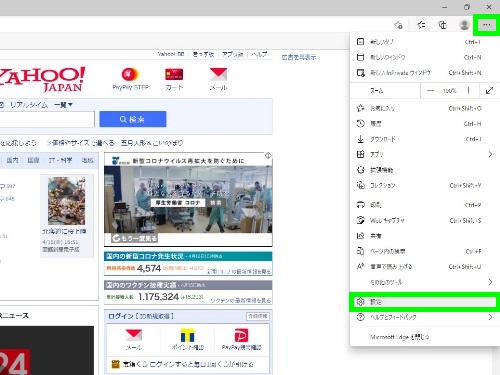Expand the その他のツール submenu arrow
The width and height of the screenshot is (500, 375).
(x=490, y=282)
